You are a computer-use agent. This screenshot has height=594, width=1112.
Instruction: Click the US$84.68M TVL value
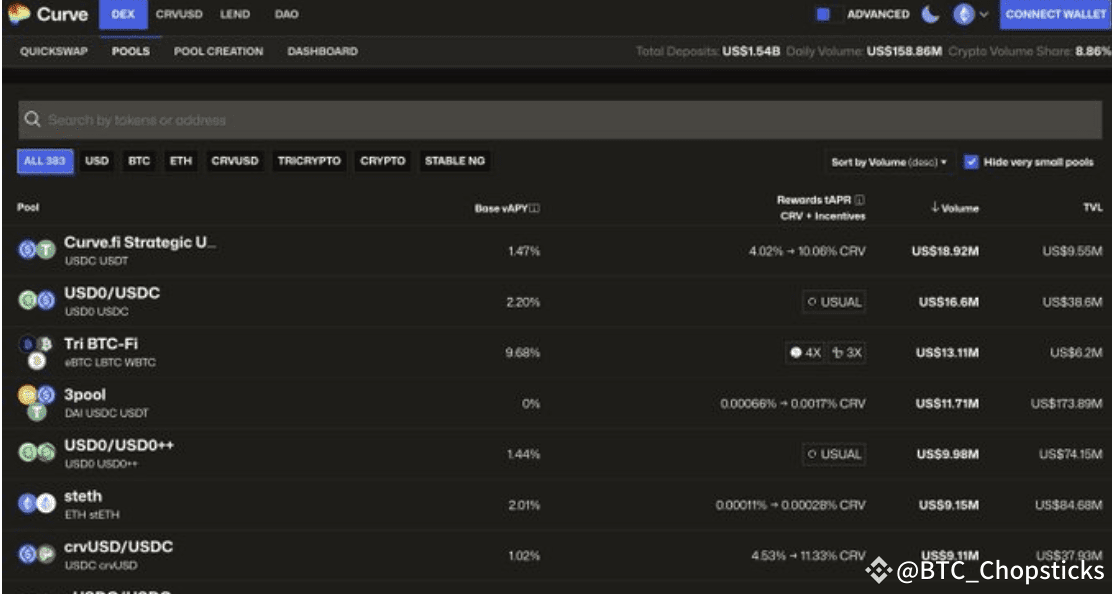tap(1069, 505)
